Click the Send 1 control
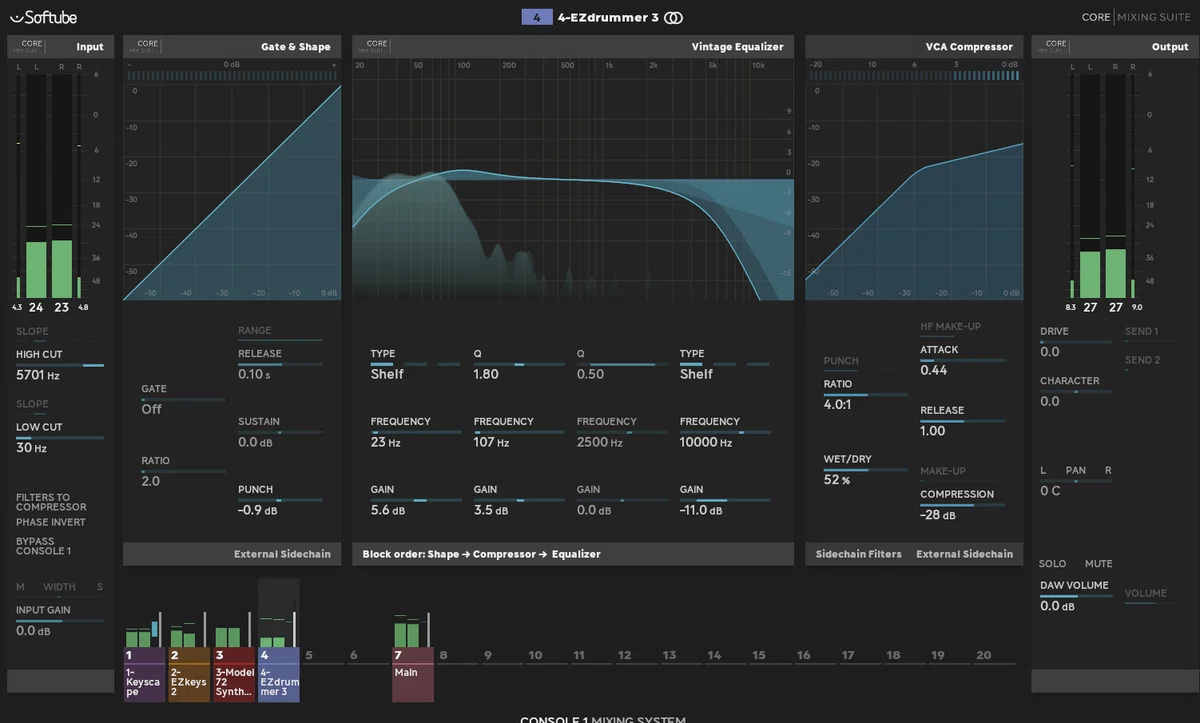Screen dimensions: 1200x723 click(1142, 333)
